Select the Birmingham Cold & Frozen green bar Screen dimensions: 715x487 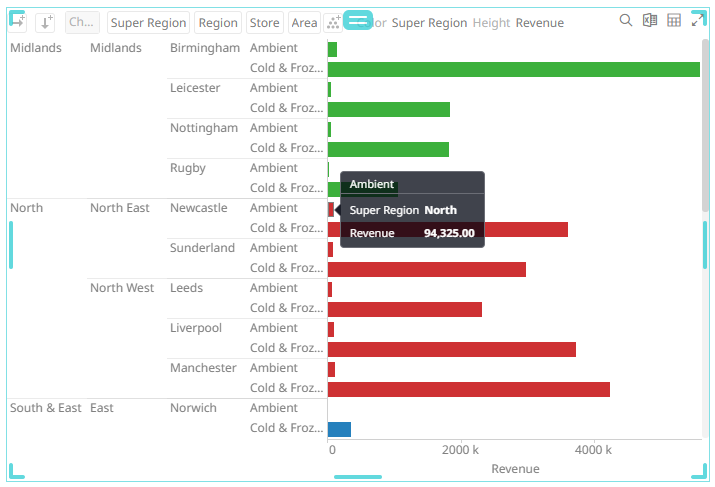(x=513, y=68)
